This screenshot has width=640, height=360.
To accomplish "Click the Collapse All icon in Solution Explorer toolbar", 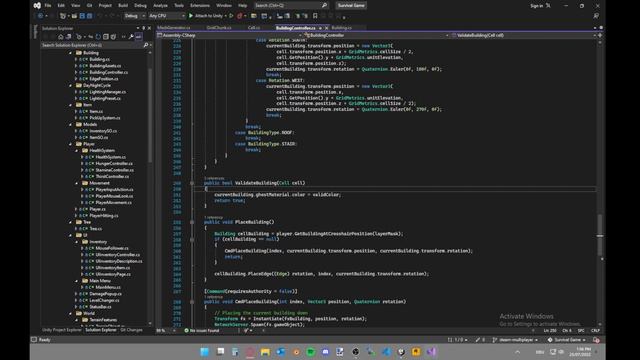I will (x=106, y=37).
